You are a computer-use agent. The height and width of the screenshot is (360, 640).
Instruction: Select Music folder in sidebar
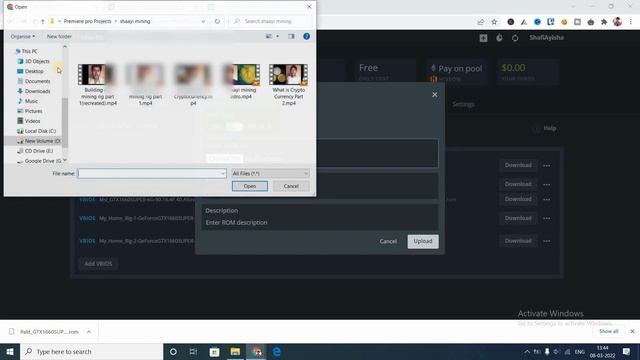(x=31, y=101)
